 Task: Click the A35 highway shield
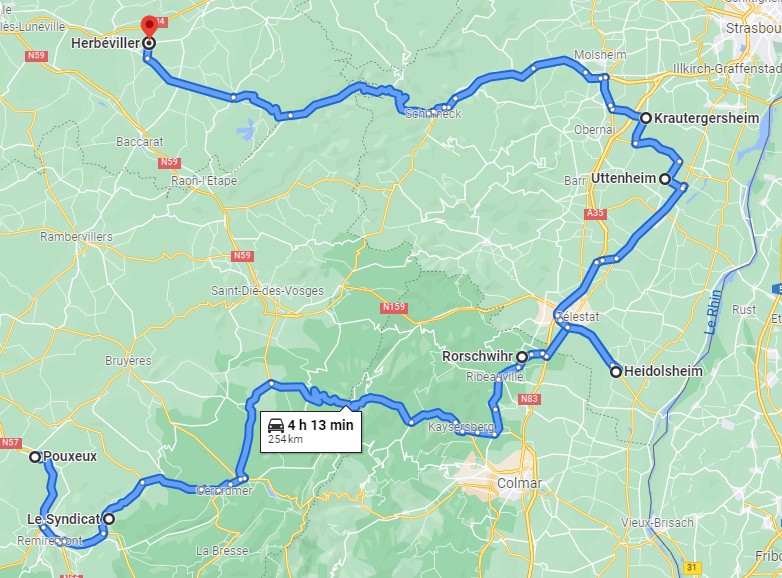[595, 213]
